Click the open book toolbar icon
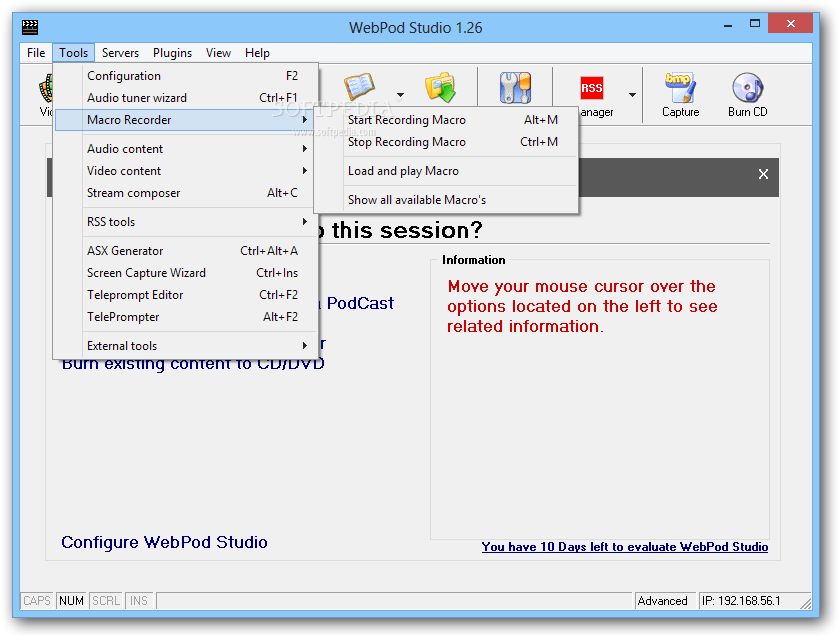The width and height of the screenshot is (840, 638). pyautogui.click(x=358, y=86)
